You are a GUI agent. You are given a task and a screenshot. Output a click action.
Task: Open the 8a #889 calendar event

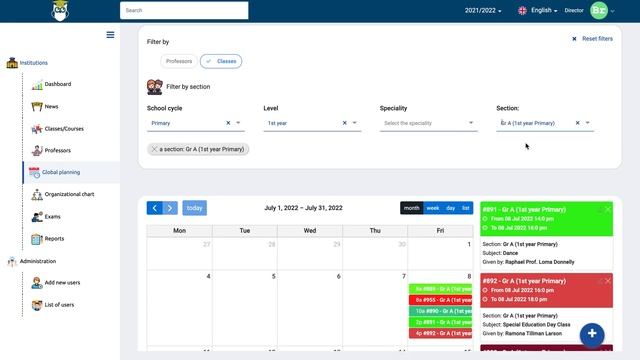(440, 289)
